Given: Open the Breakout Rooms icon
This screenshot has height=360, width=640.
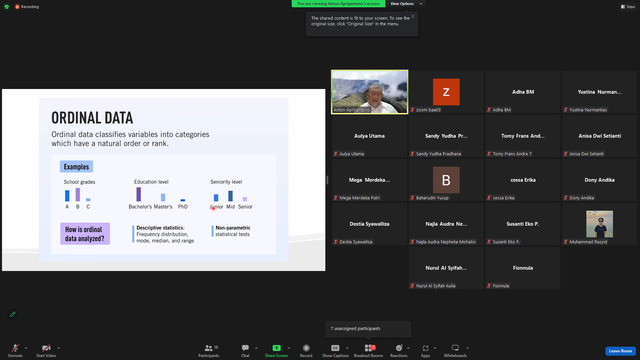Looking at the screenshot, I should coord(368,348).
